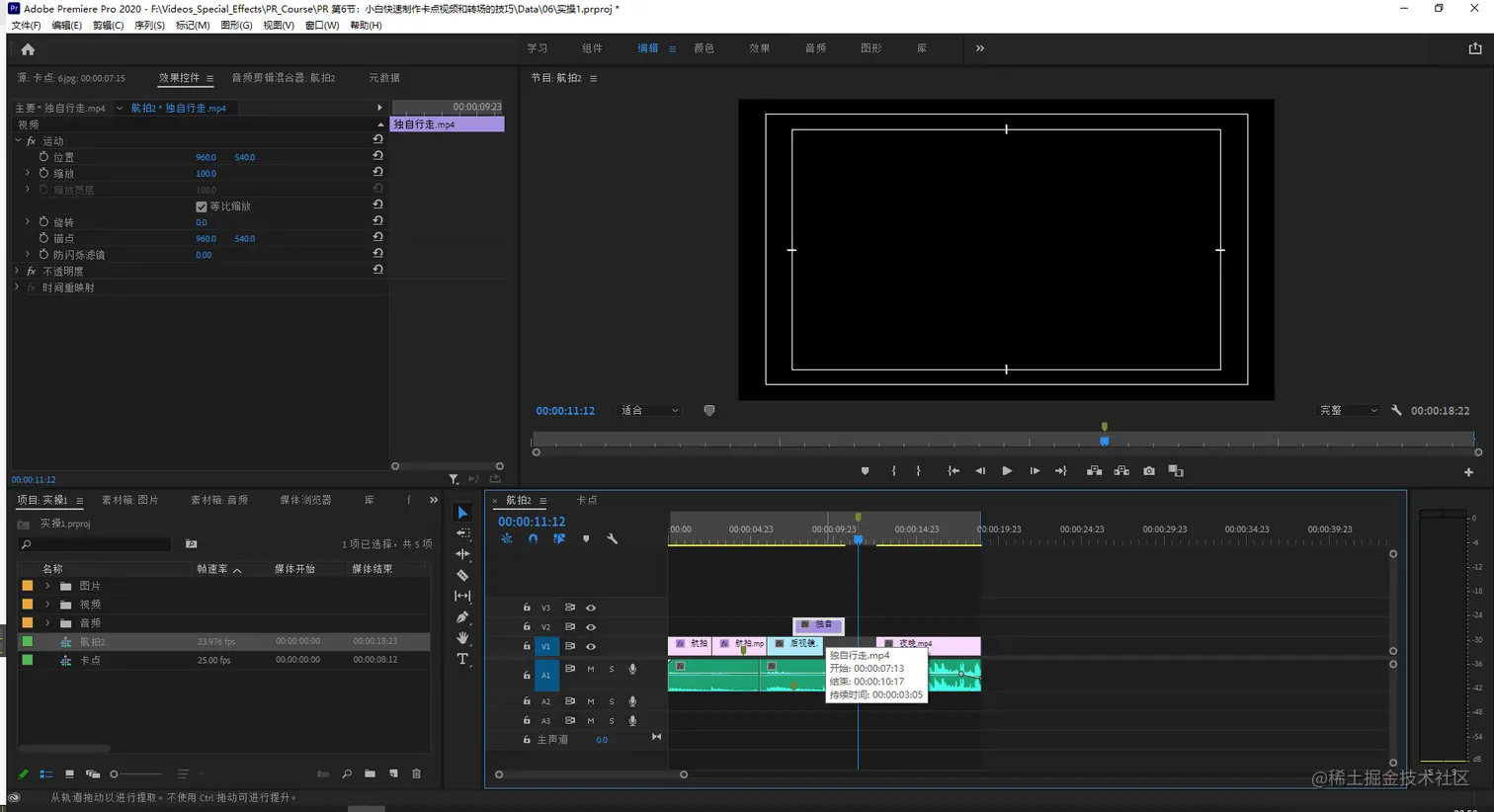
Task: Select the Pen tool
Action: click(462, 617)
